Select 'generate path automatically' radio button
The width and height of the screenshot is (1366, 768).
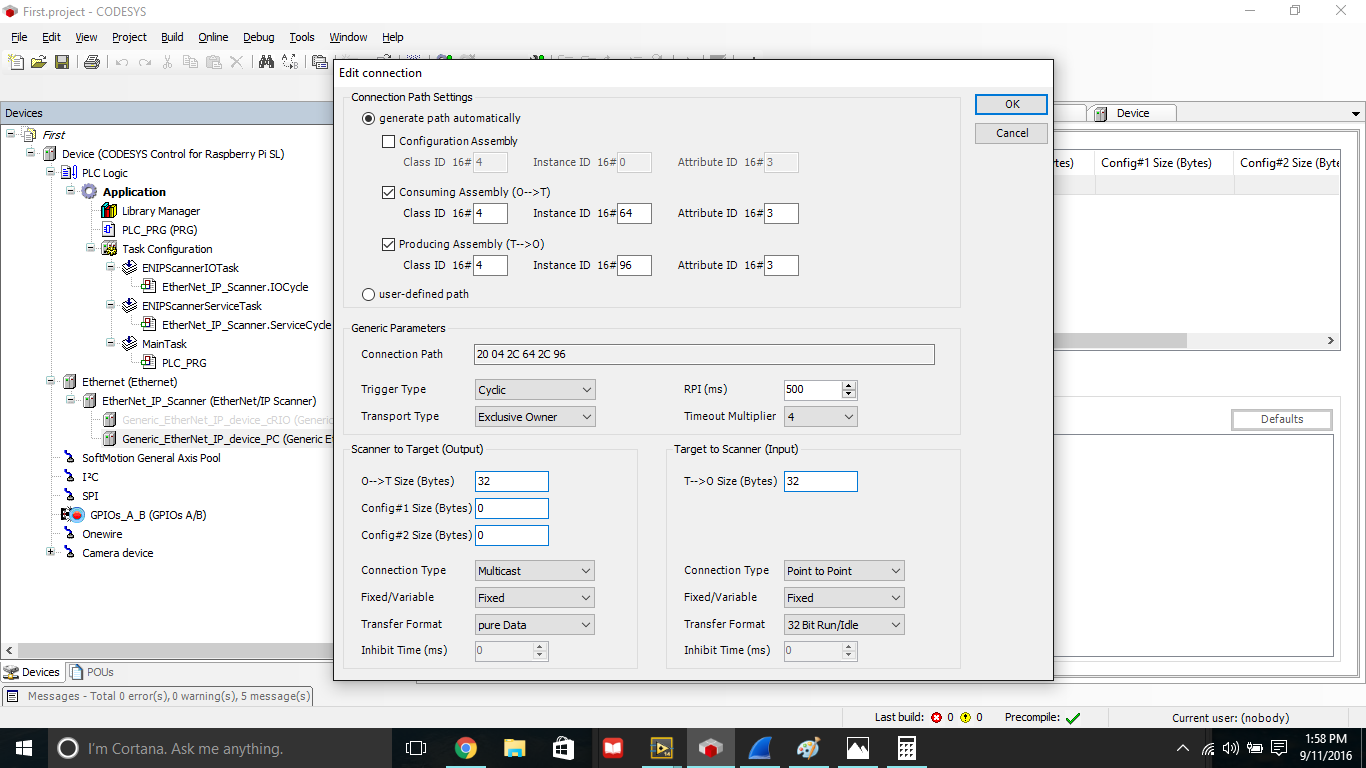[x=368, y=118]
